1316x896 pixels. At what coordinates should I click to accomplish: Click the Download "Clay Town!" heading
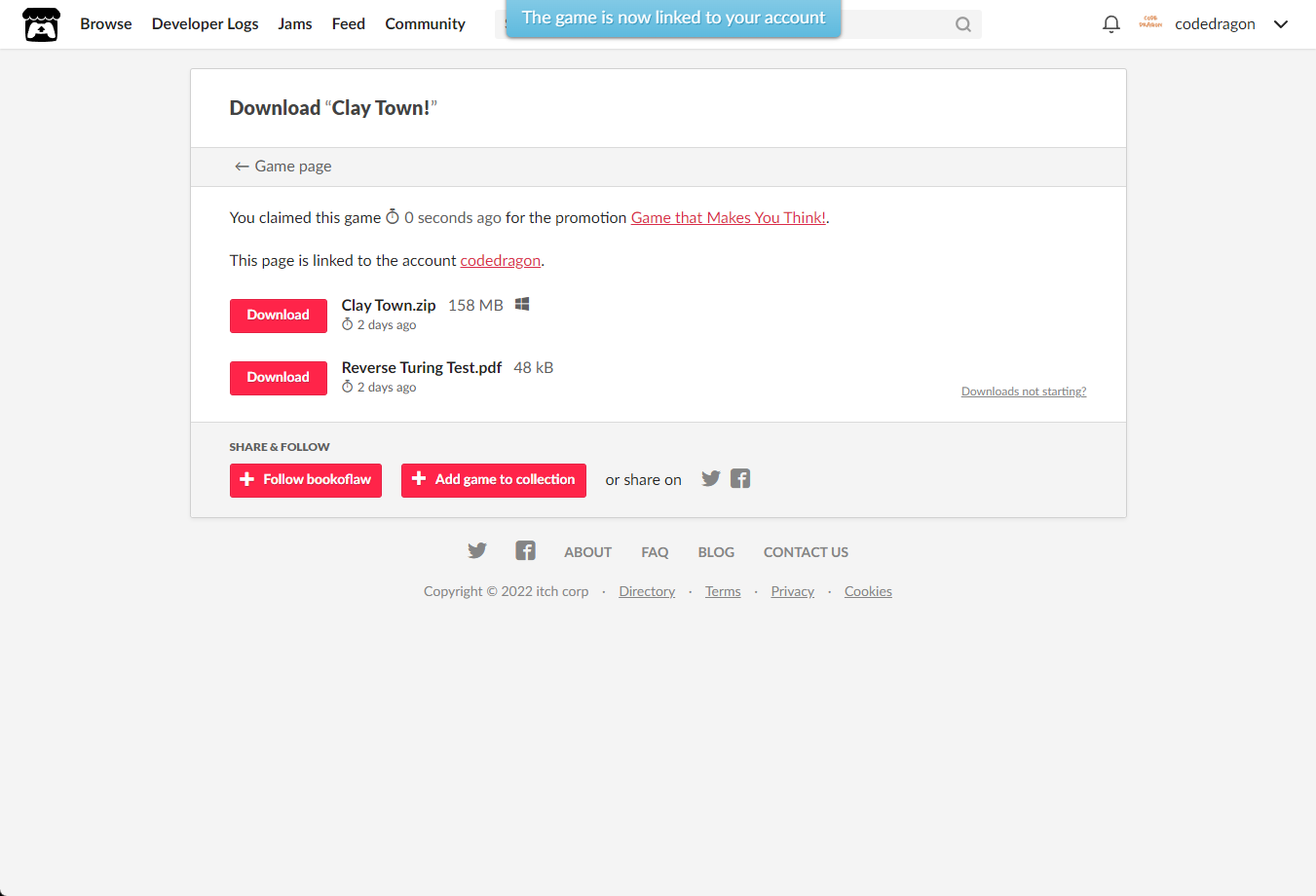333,108
